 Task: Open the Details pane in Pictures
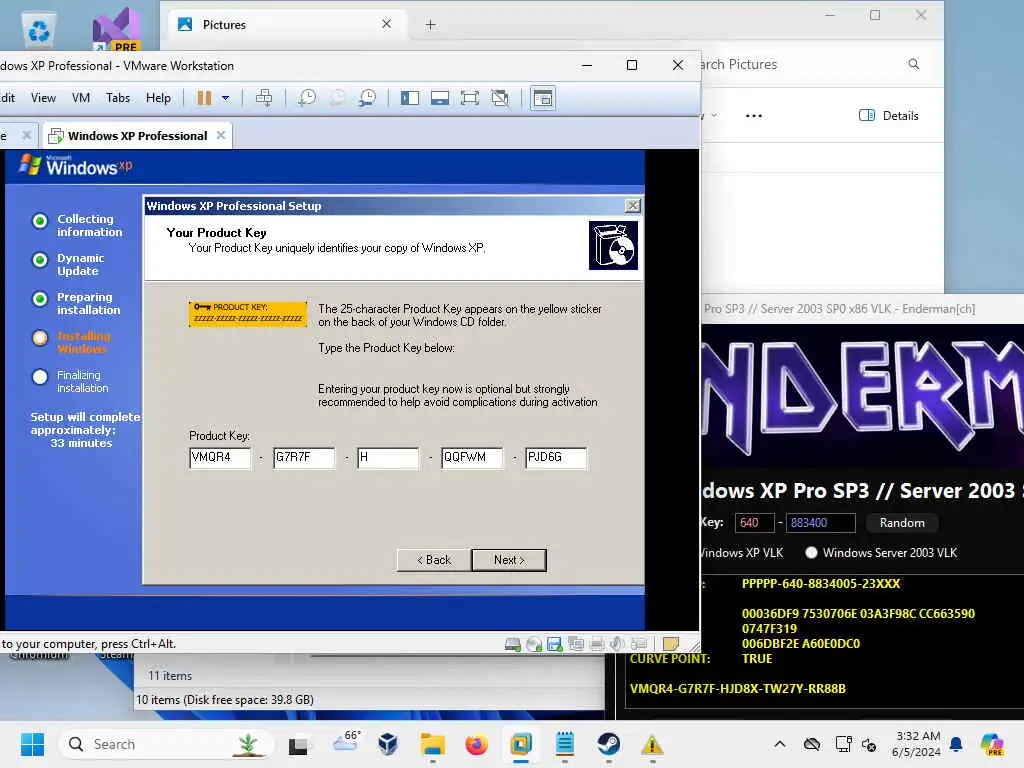point(888,116)
